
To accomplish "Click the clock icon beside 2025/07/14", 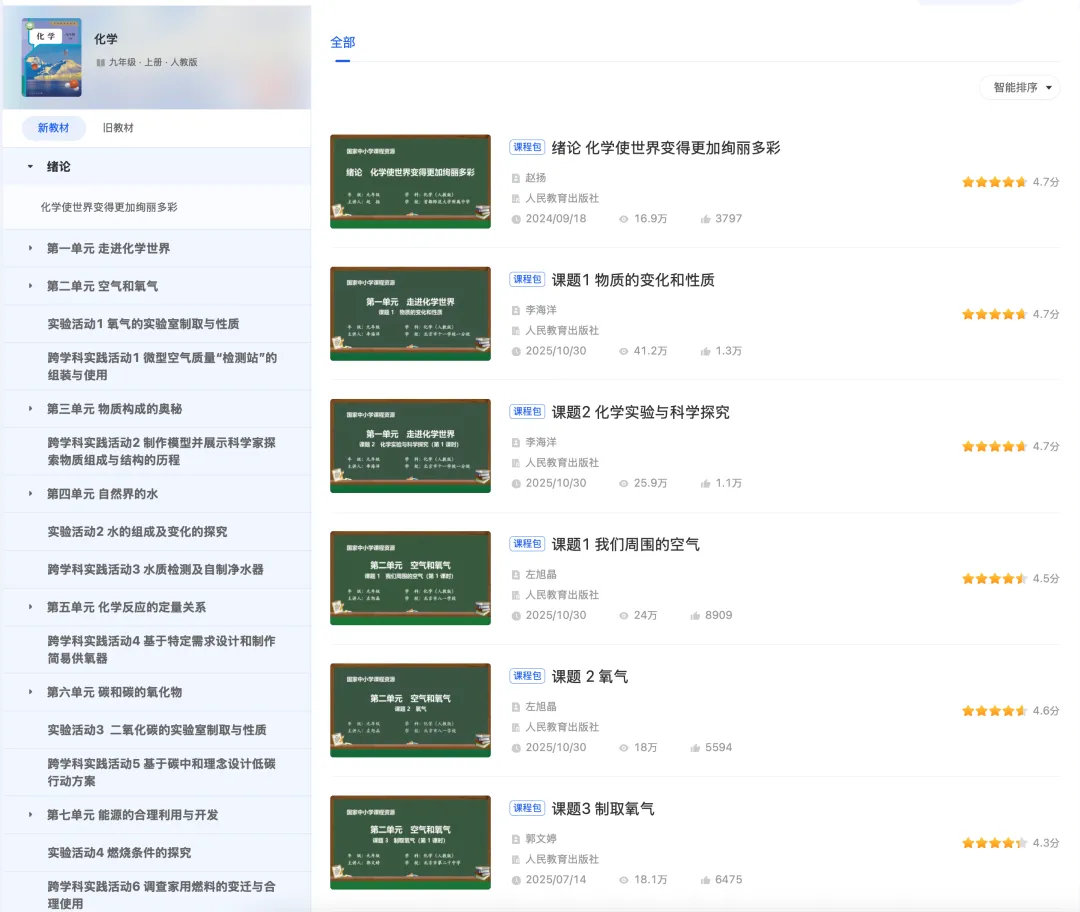I will click(x=516, y=880).
